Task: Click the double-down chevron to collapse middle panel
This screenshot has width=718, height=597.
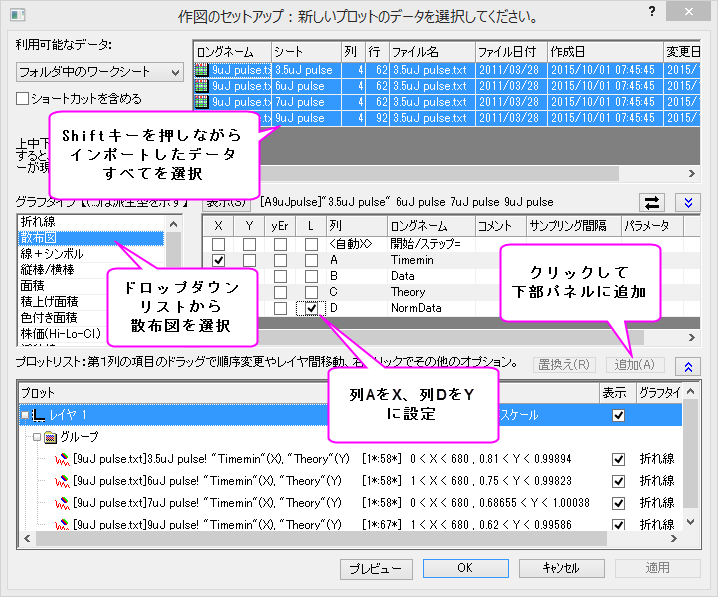Action: (x=688, y=202)
